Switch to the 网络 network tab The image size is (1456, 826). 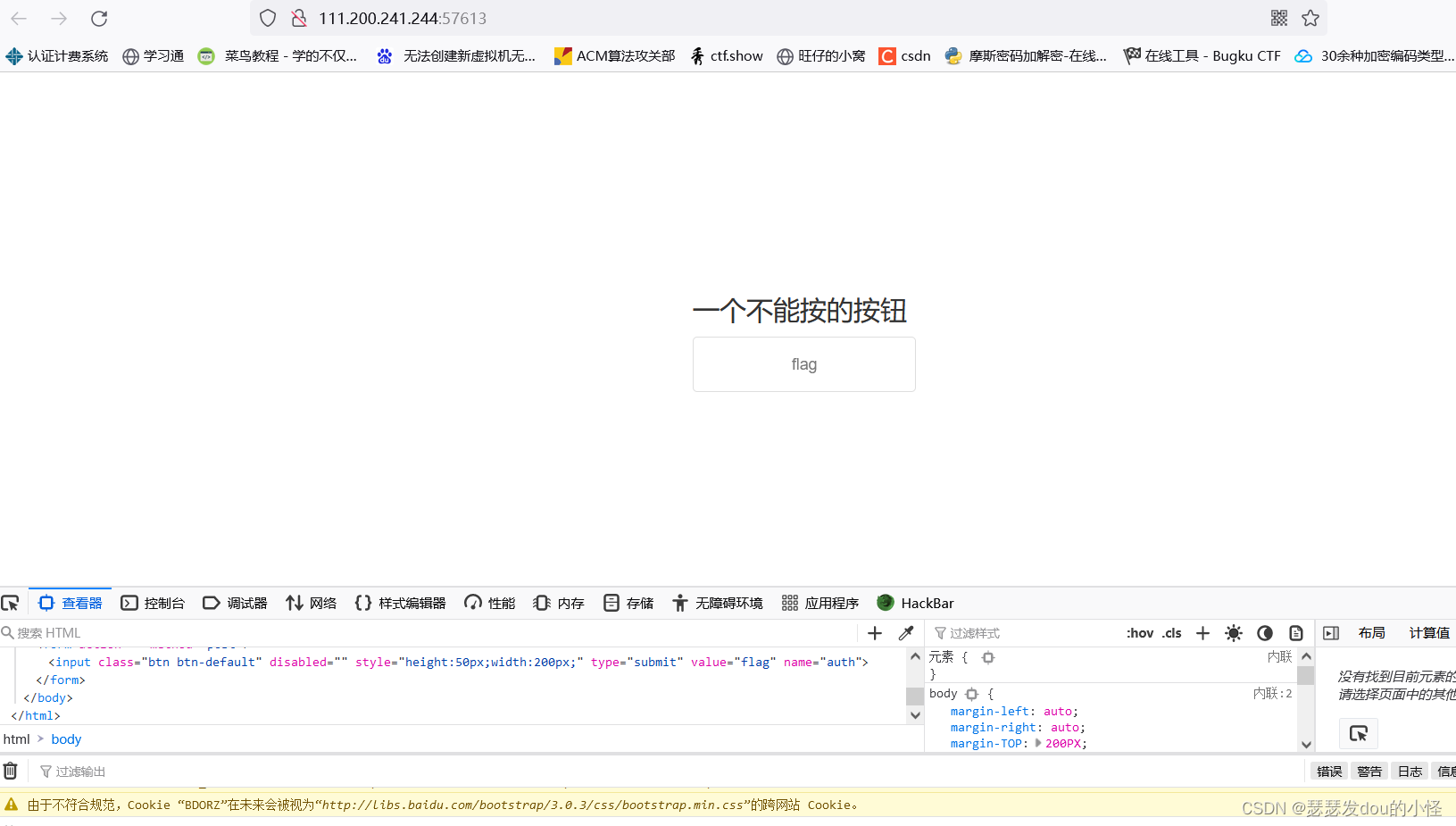pyautogui.click(x=312, y=603)
